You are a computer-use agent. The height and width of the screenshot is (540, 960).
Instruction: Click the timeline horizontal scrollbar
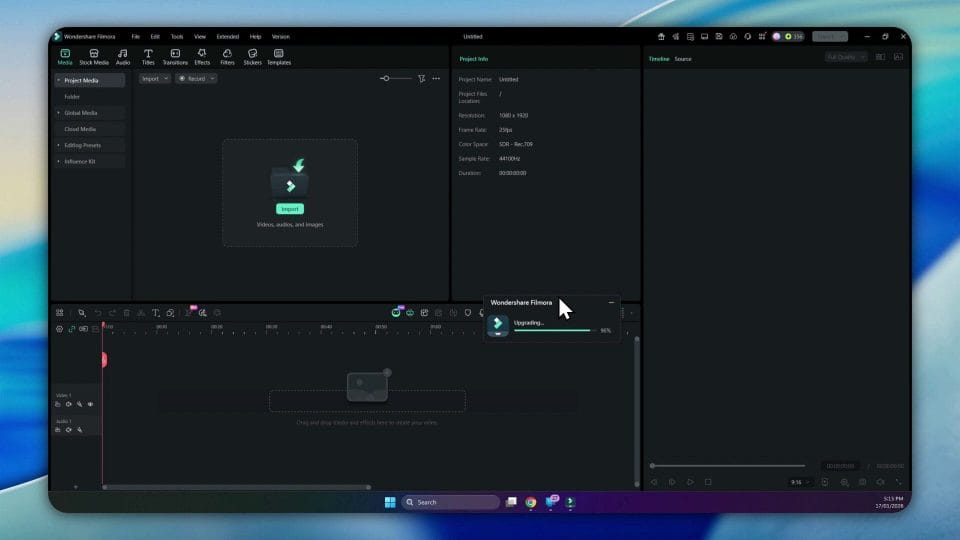pyautogui.click(x=237, y=487)
